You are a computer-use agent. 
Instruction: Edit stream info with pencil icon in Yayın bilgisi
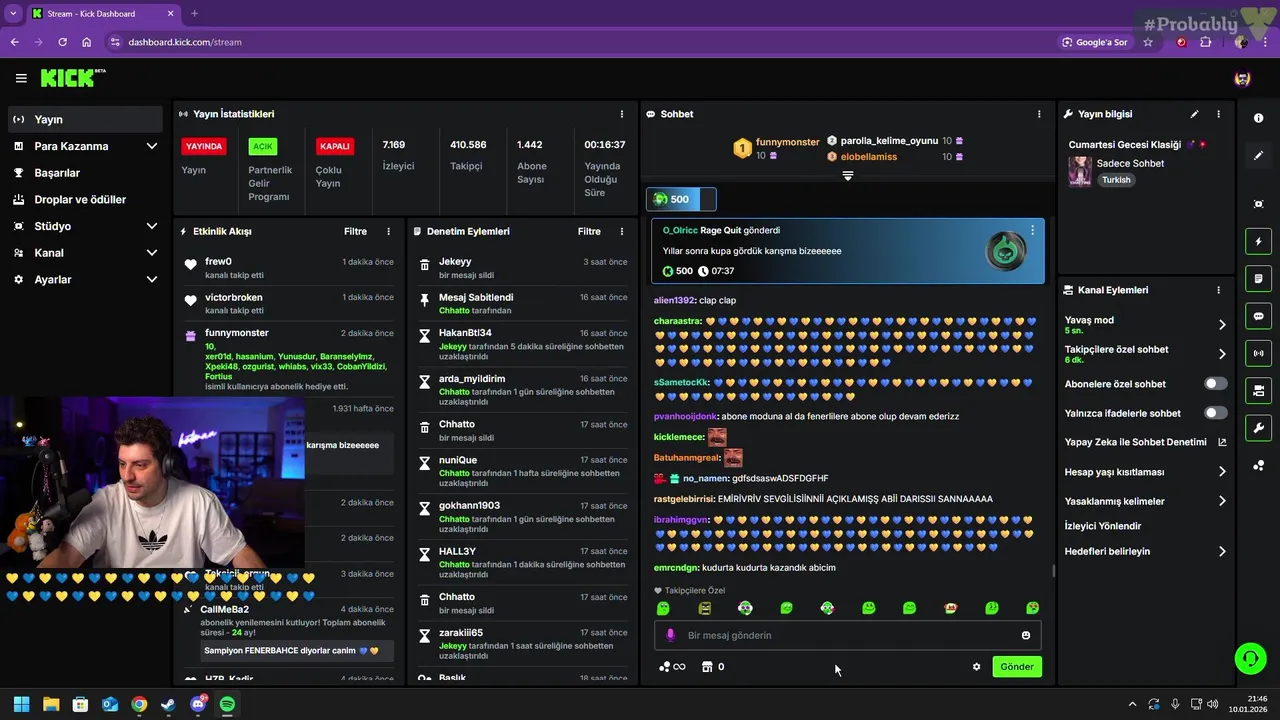(x=1194, y=114)
